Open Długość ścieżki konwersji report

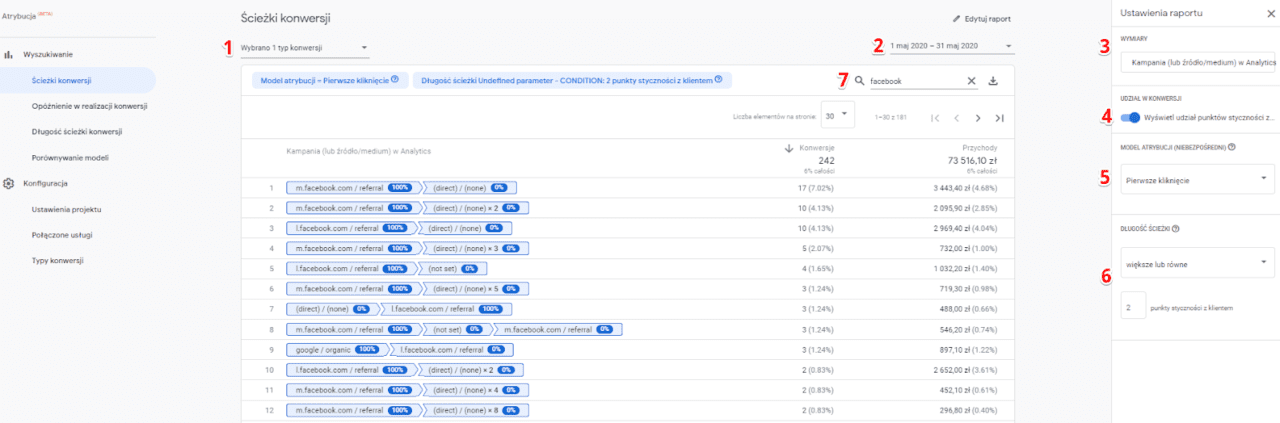(77, 132)
